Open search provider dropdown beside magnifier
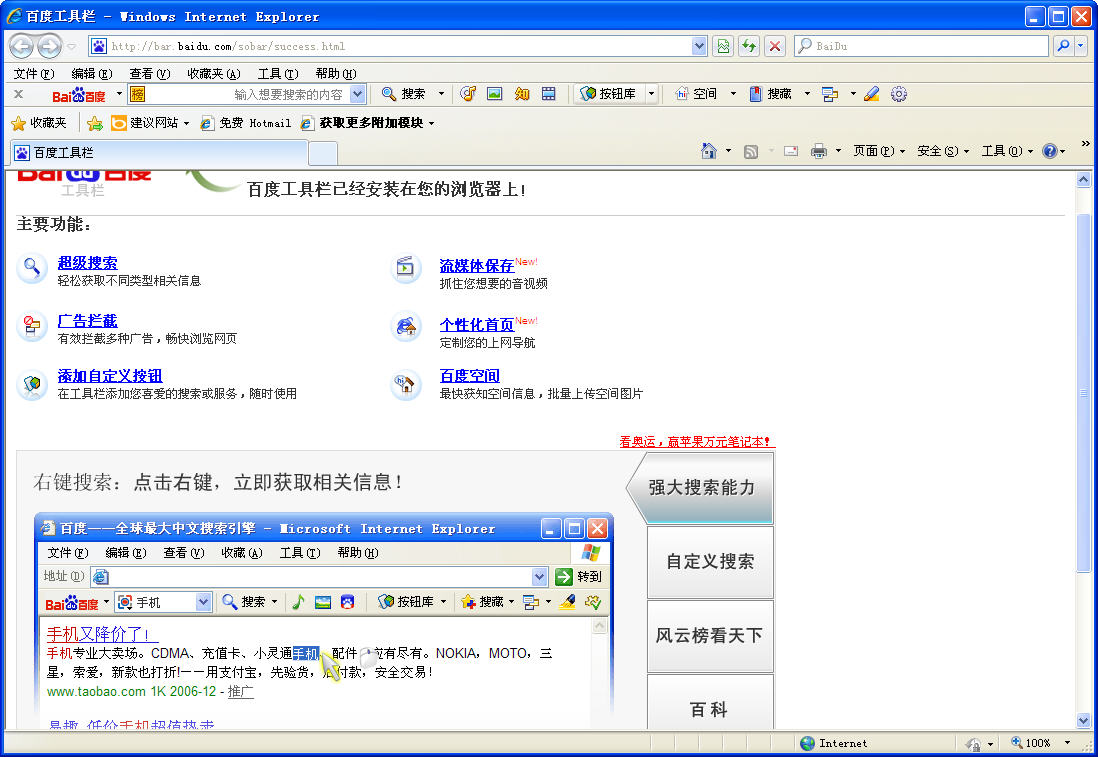 click(x=1080, y=46)
